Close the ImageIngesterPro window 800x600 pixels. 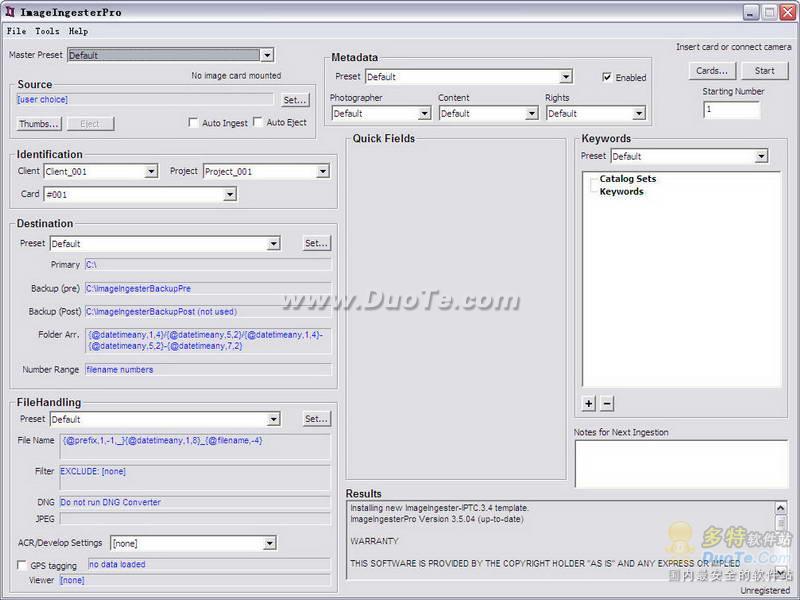(x=787, y=12)
